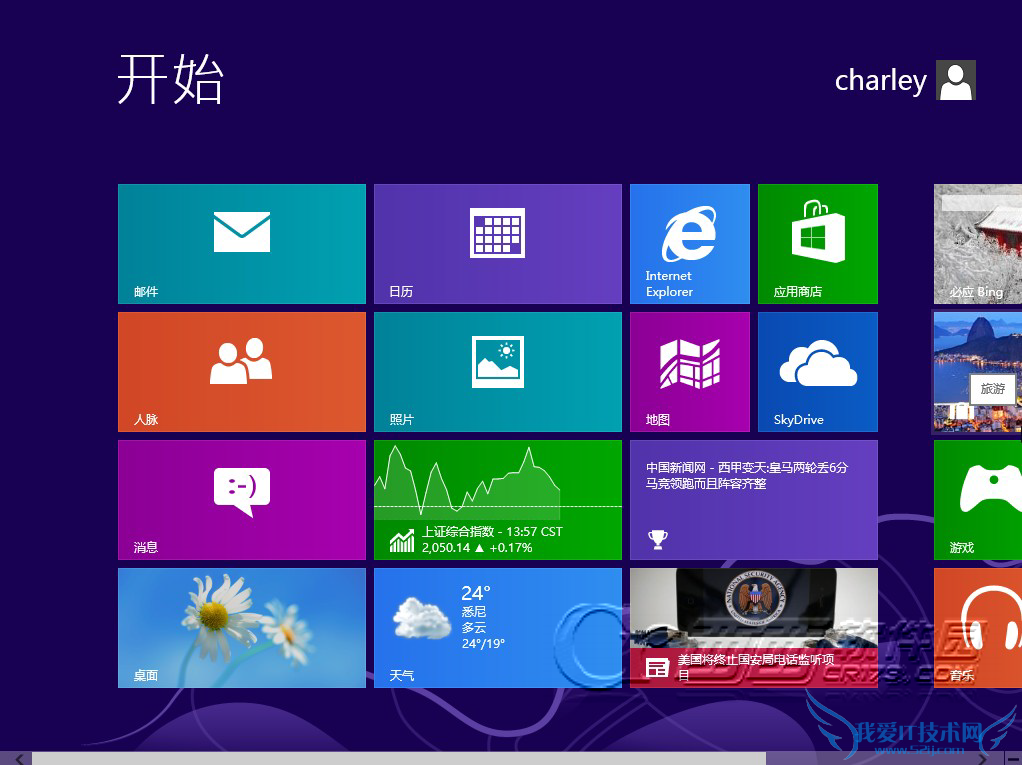Click the news icon on the red headline bar
The width and height of the screenshot is (1022, 765).
pos(657,668)
